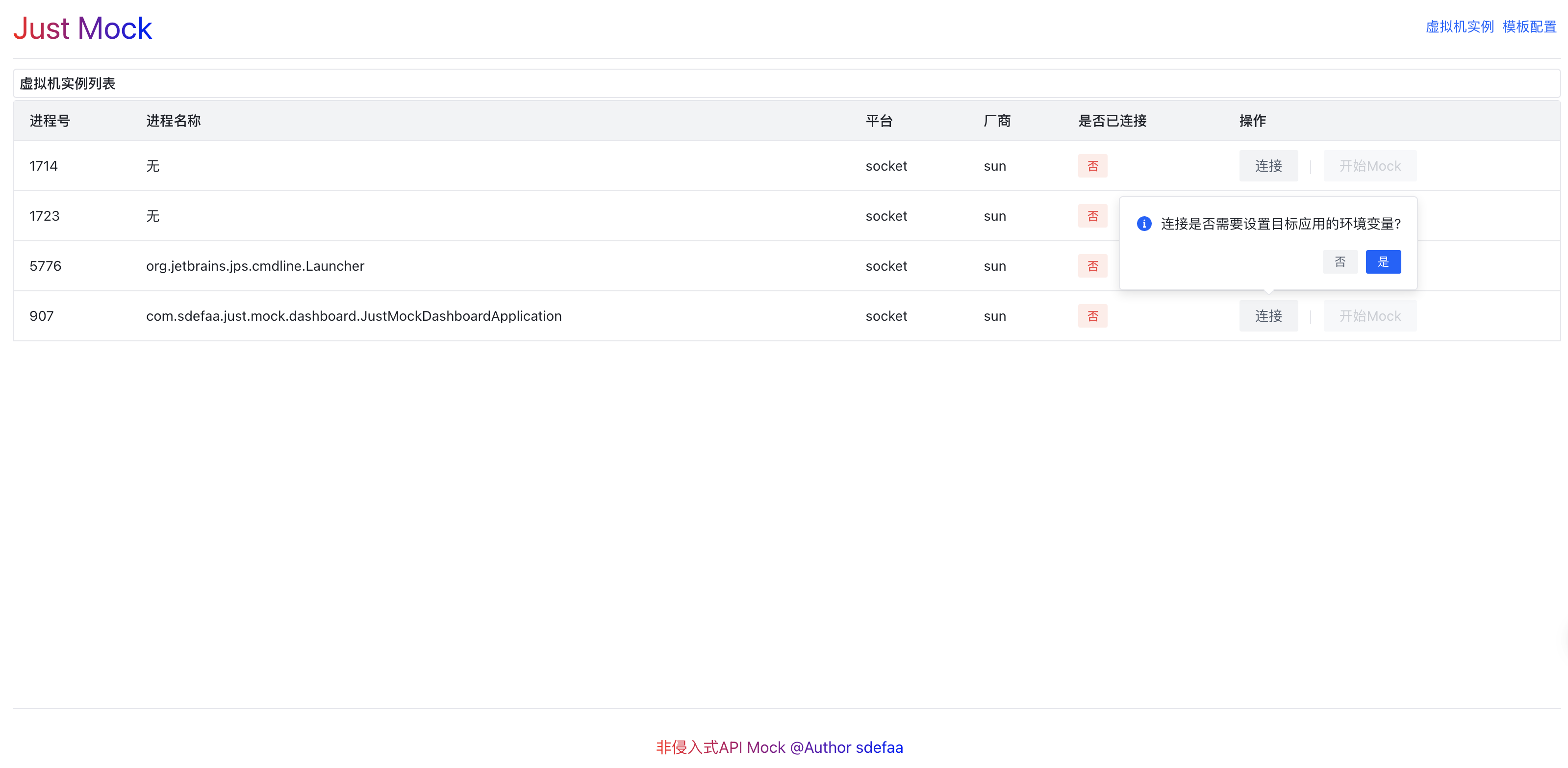Click the 虚拟机实例列表 panel title
Viewport: 1568px width, 768px height.
click(68, 83)
